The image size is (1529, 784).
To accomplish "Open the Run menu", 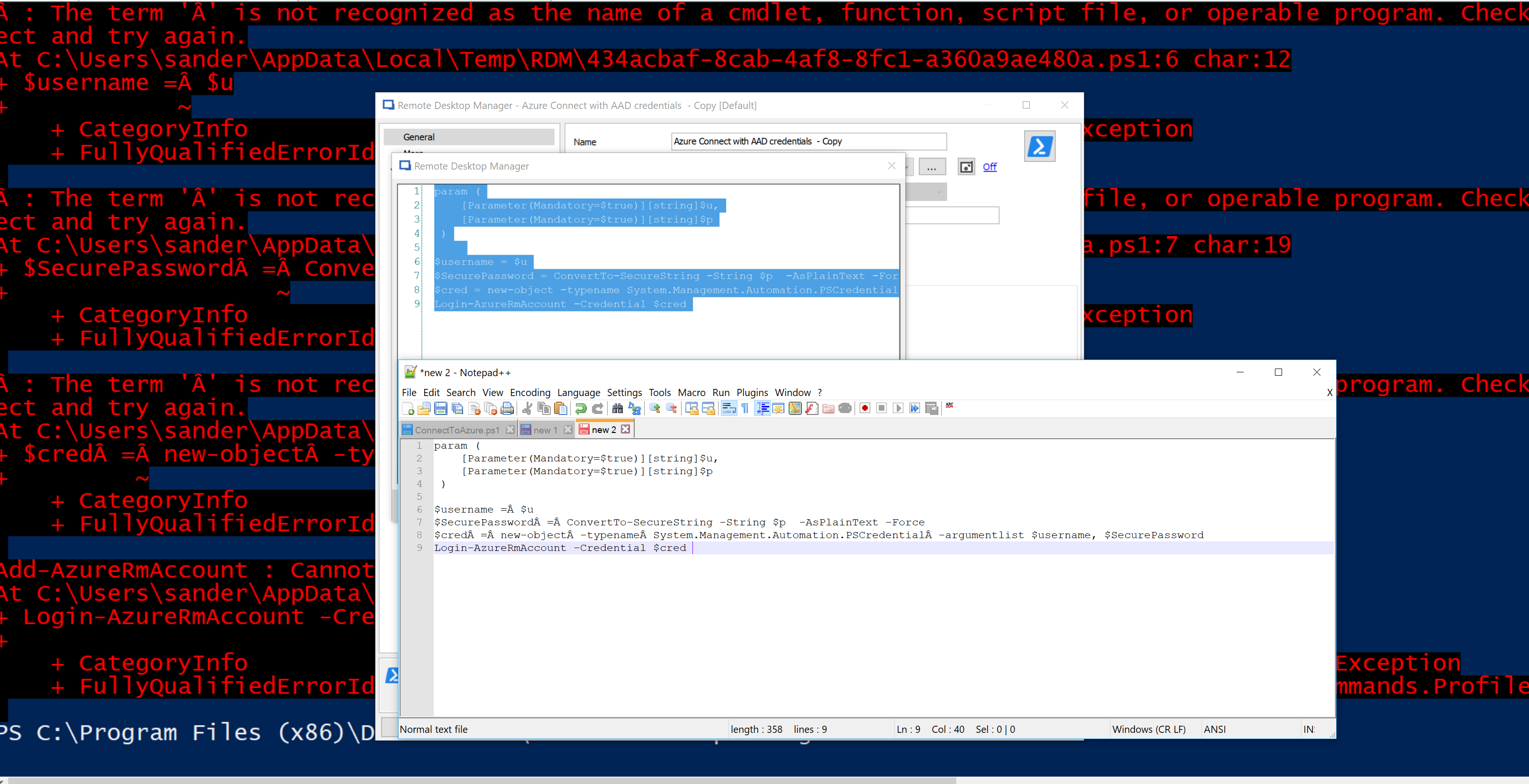I will click(720, 393).
